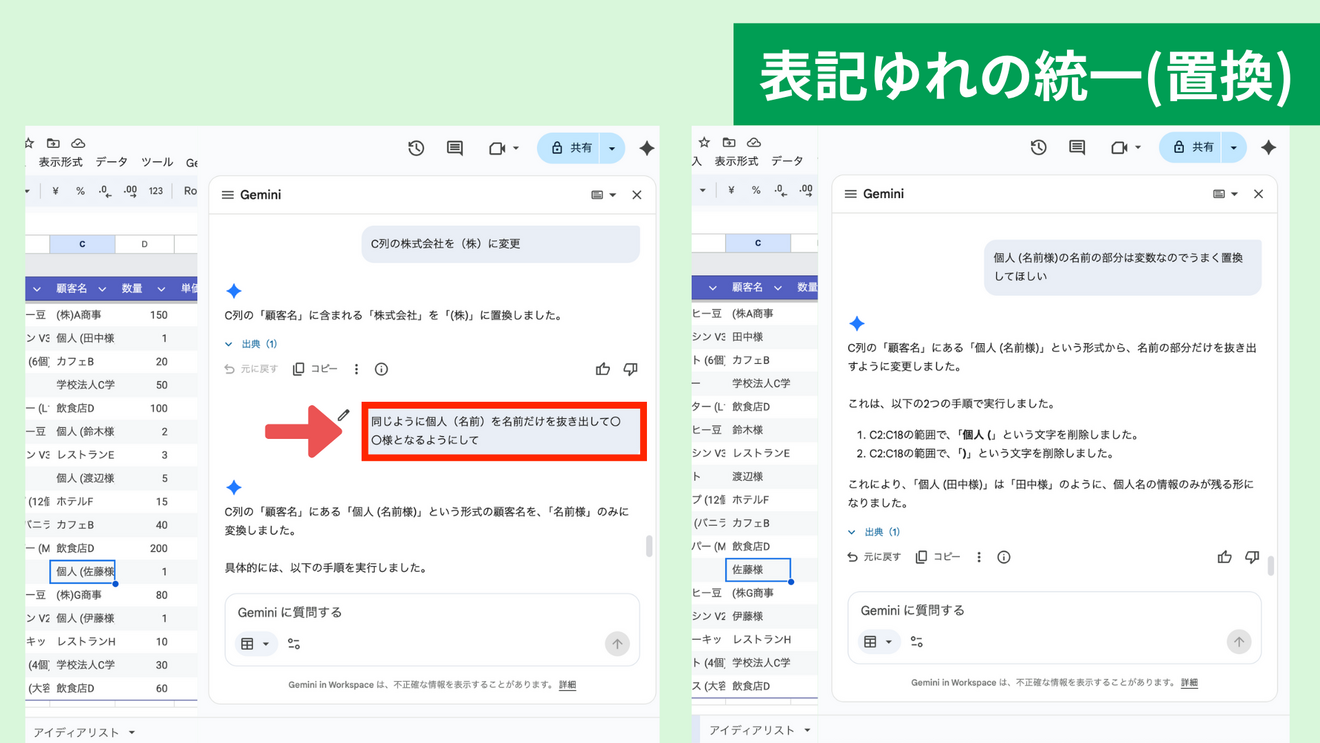Click 共有 share button in right window
Viewport: 1320px width, 743px height.
[1192, 148]
